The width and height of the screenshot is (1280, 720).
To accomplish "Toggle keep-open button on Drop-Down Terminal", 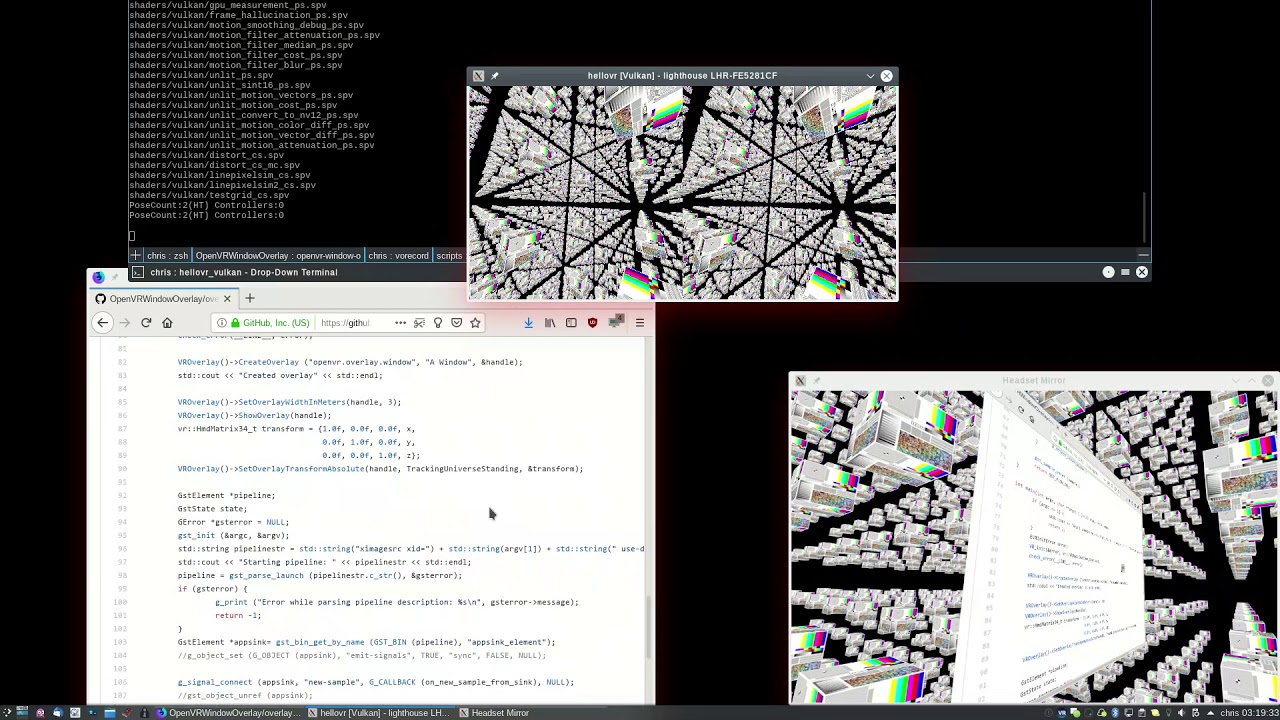I will click(x=1108, y=272).
